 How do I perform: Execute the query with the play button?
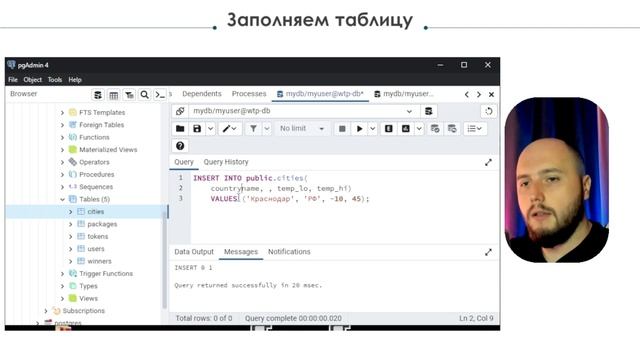click(360, 129)
